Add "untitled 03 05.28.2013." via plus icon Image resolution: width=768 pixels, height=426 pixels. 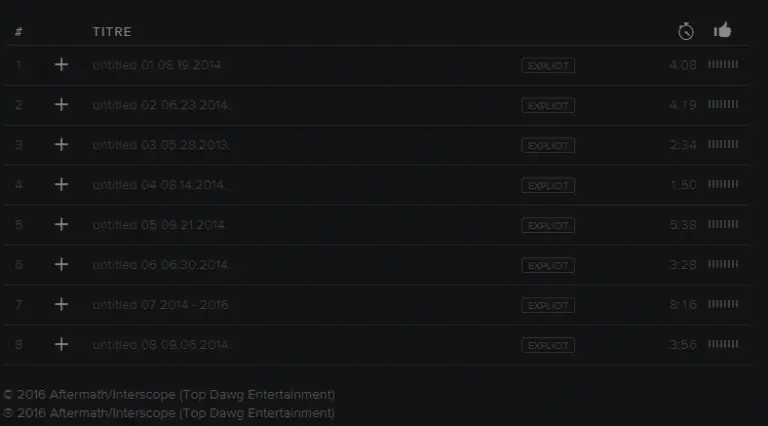pyautogui.click(x=61, y=145)
